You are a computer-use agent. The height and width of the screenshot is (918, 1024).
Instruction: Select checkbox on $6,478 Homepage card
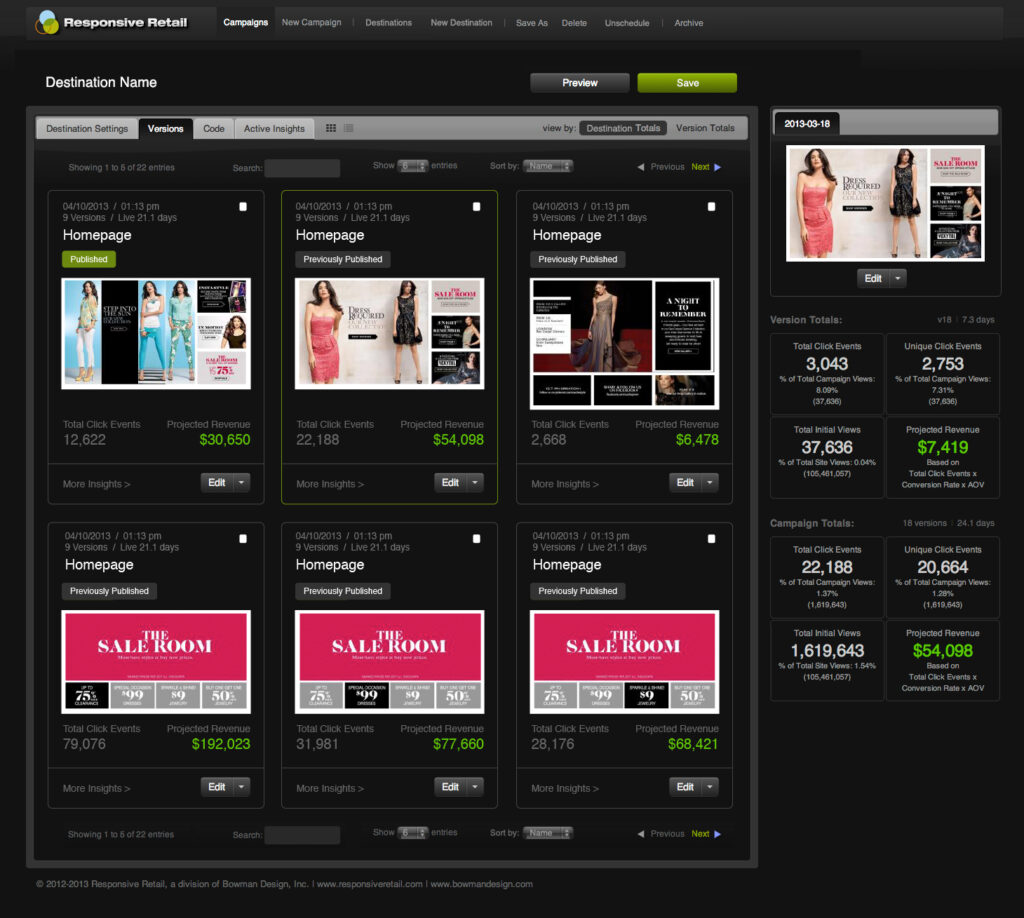(x=711, y=206)
